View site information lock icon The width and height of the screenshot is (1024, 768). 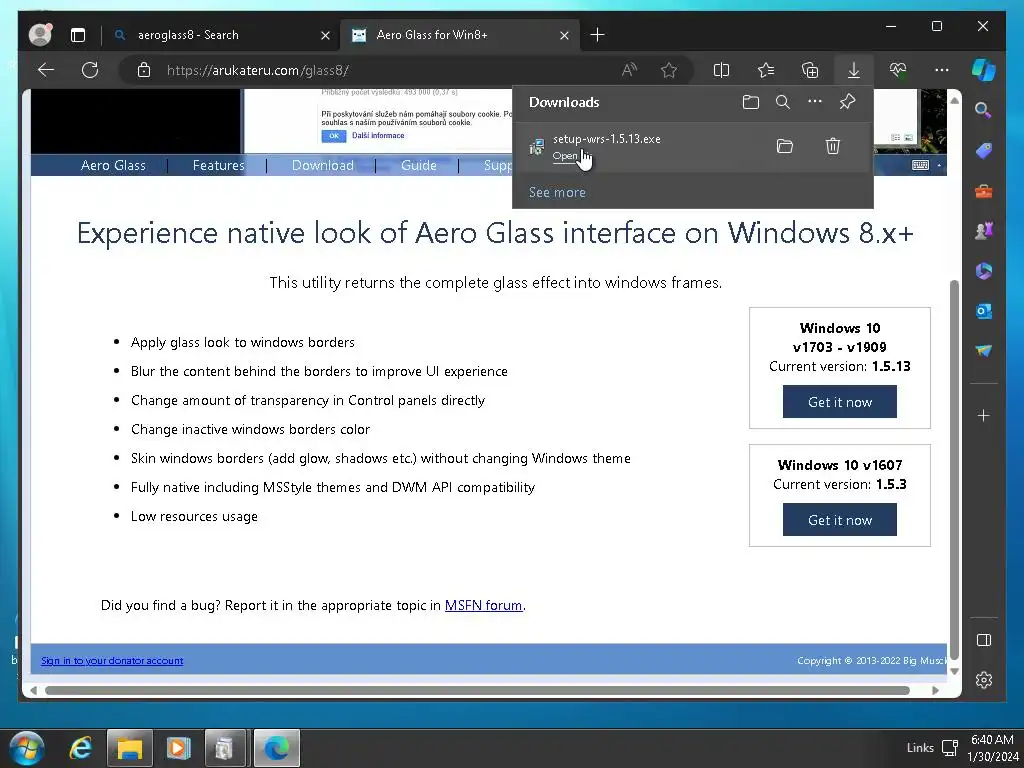click(x=144, y=70)
